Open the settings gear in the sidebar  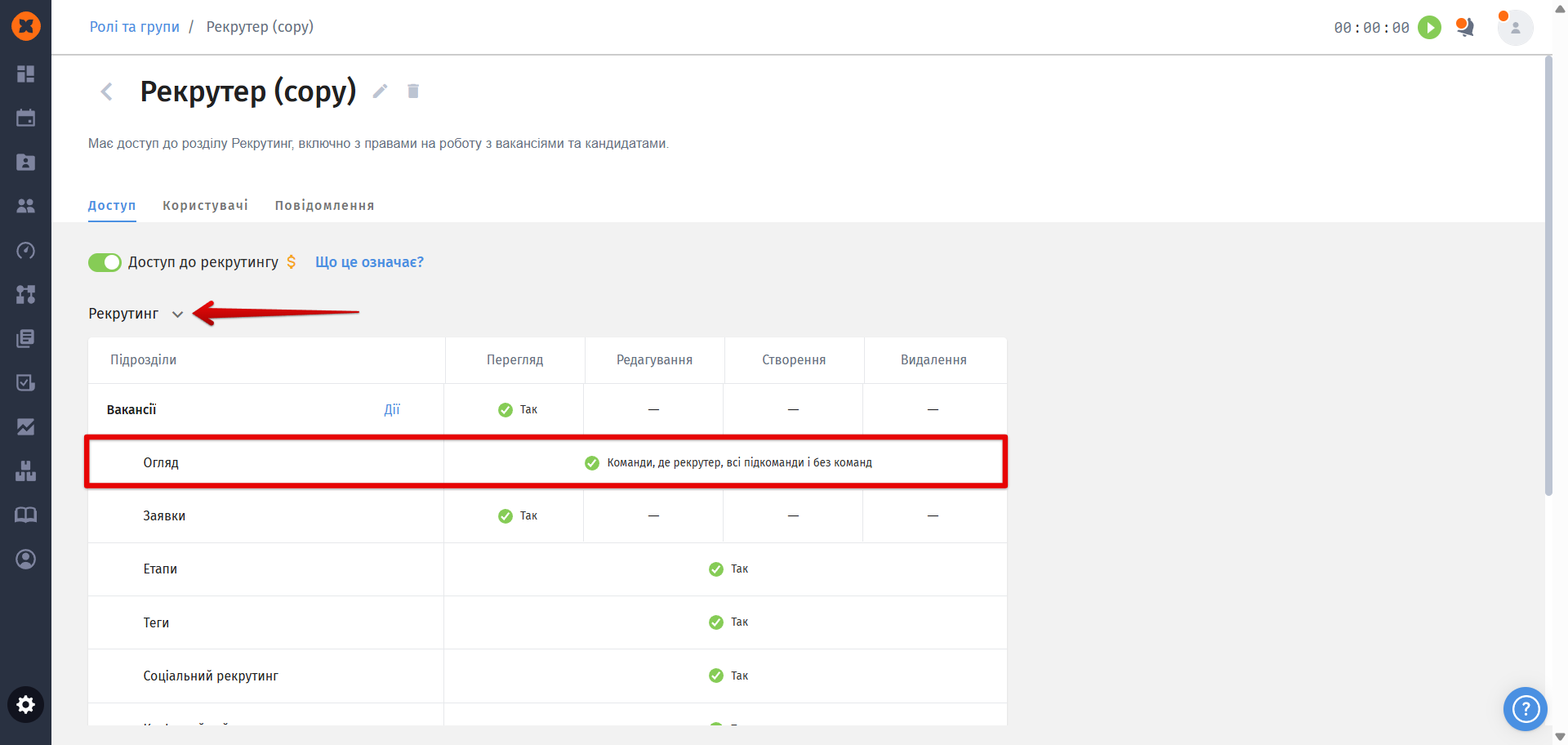click(x=26, y=705)
